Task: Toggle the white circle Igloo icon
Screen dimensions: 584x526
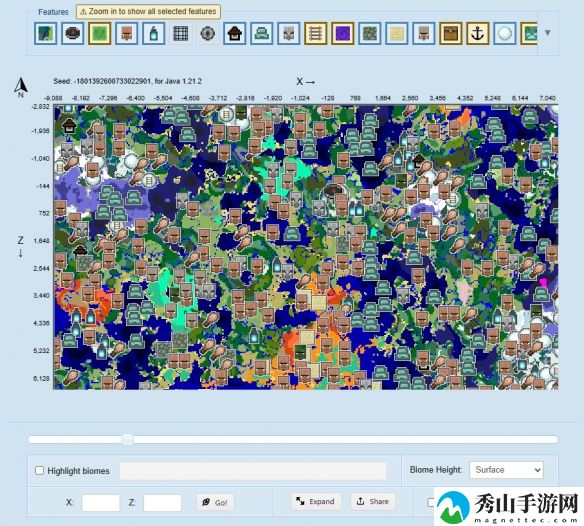Action: (505, 34)
